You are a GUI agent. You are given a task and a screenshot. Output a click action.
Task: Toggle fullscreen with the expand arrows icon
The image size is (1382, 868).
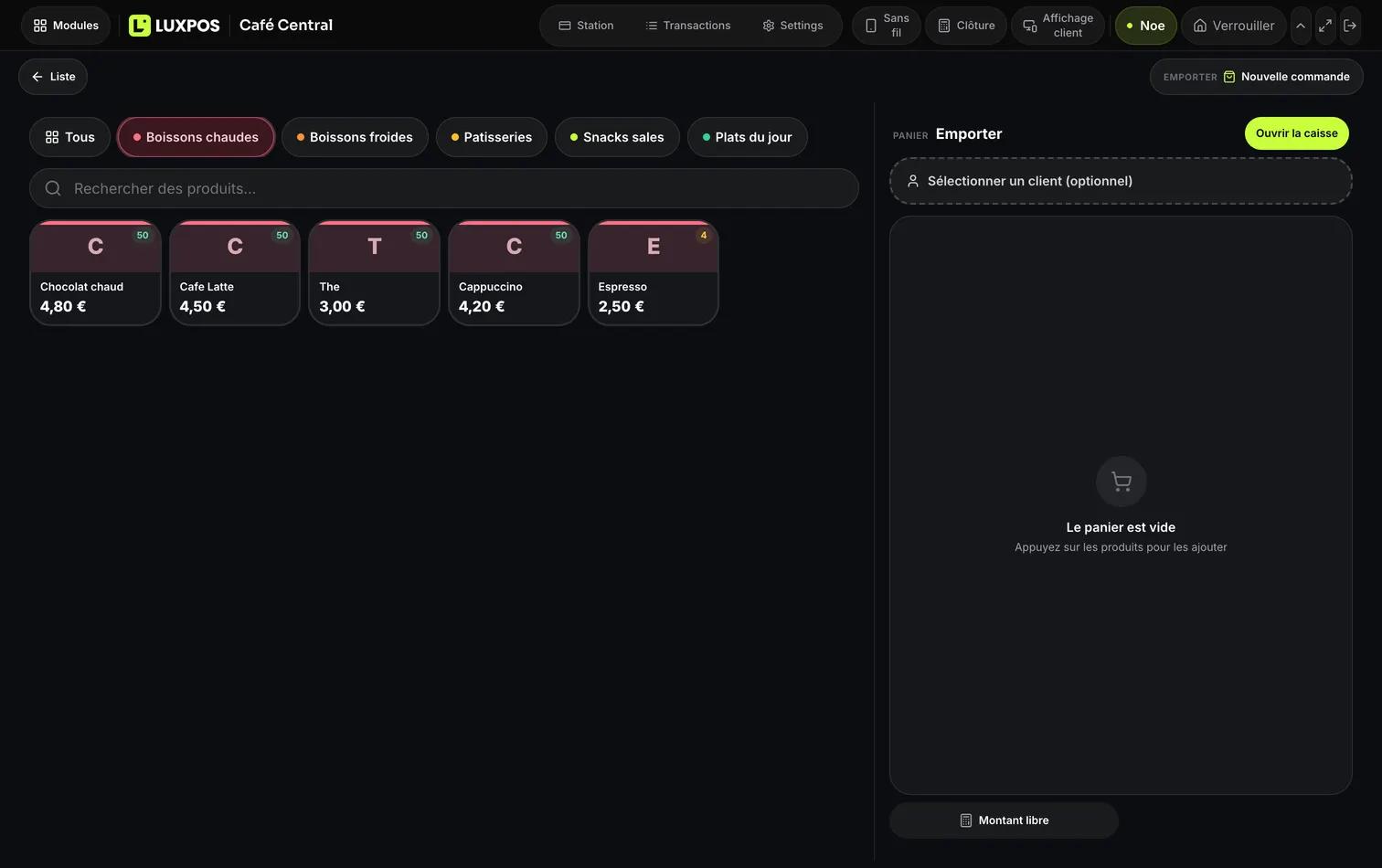1324,26
